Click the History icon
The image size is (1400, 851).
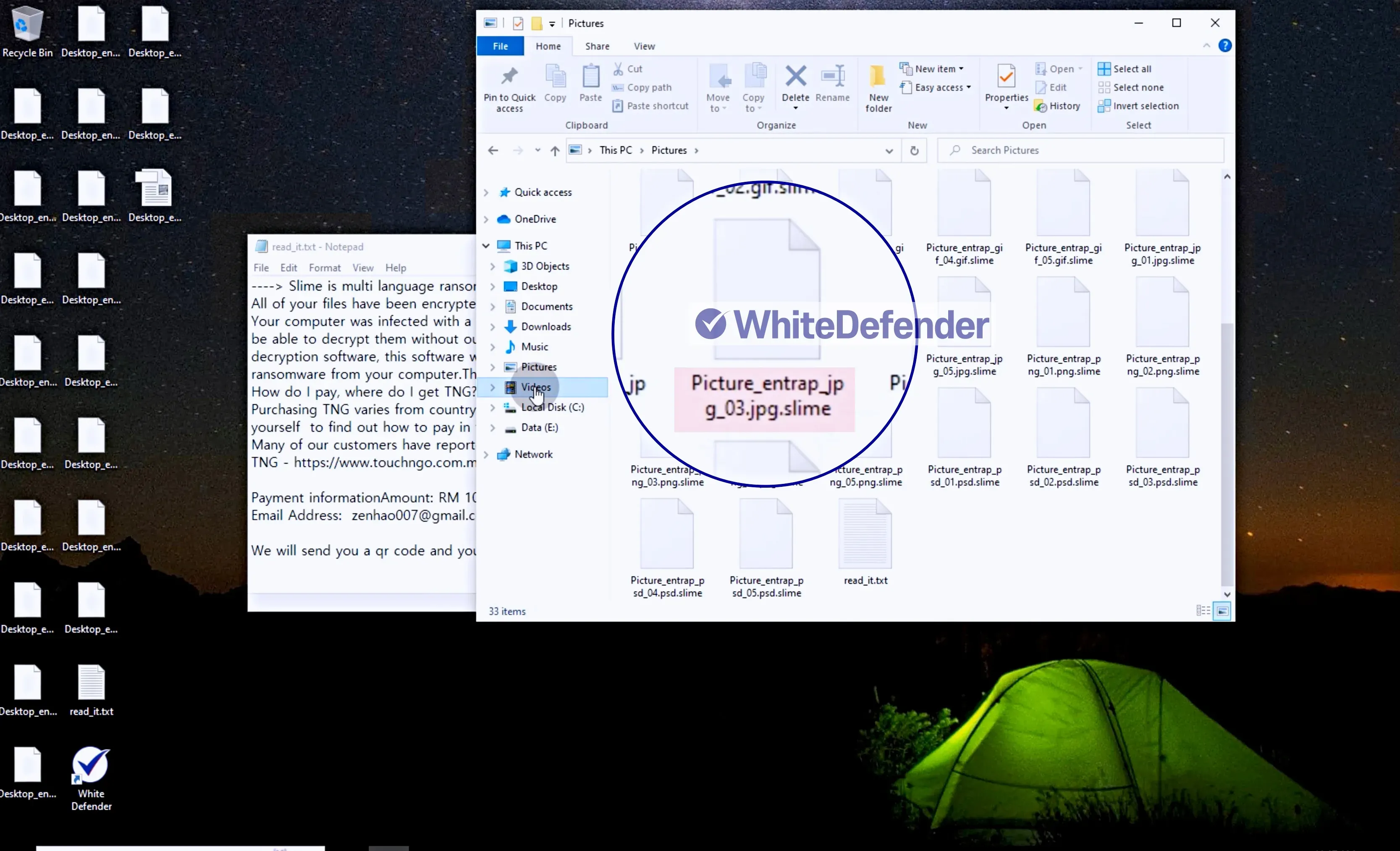(x=1041, y=106)
